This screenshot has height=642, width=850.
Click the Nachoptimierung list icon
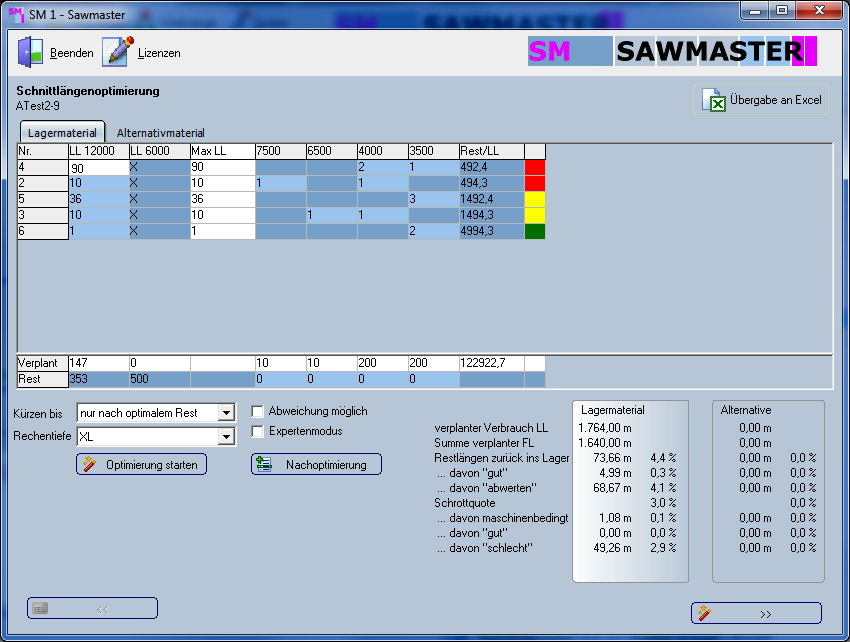[x=264, y=464]
